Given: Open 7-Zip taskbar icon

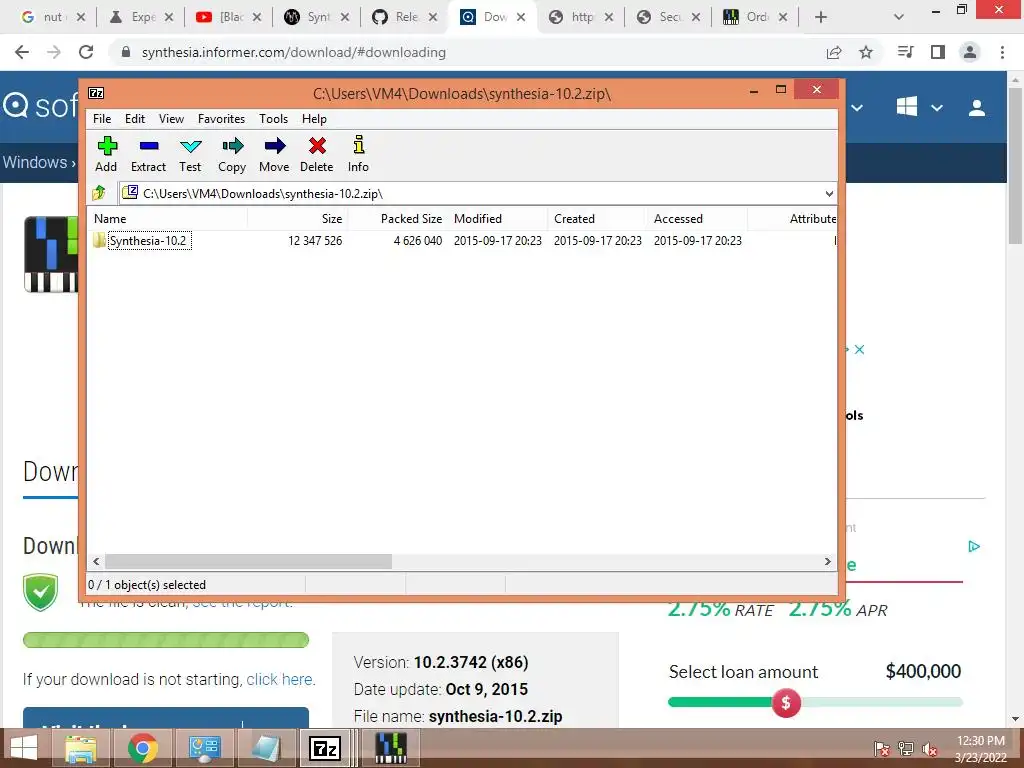Looking at the screenshot, I should (325, 748).
